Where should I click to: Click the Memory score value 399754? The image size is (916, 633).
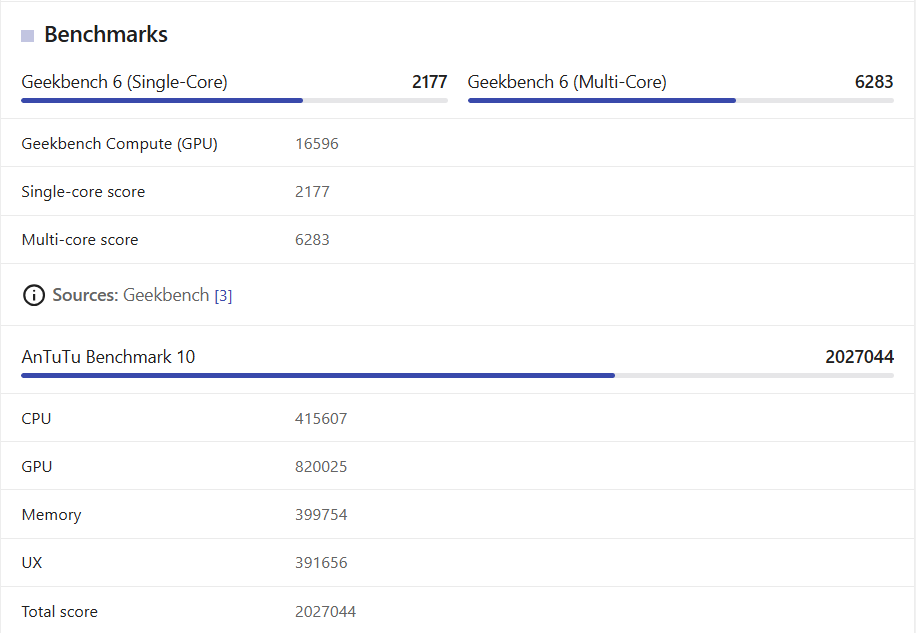click(x=321, y=515)
